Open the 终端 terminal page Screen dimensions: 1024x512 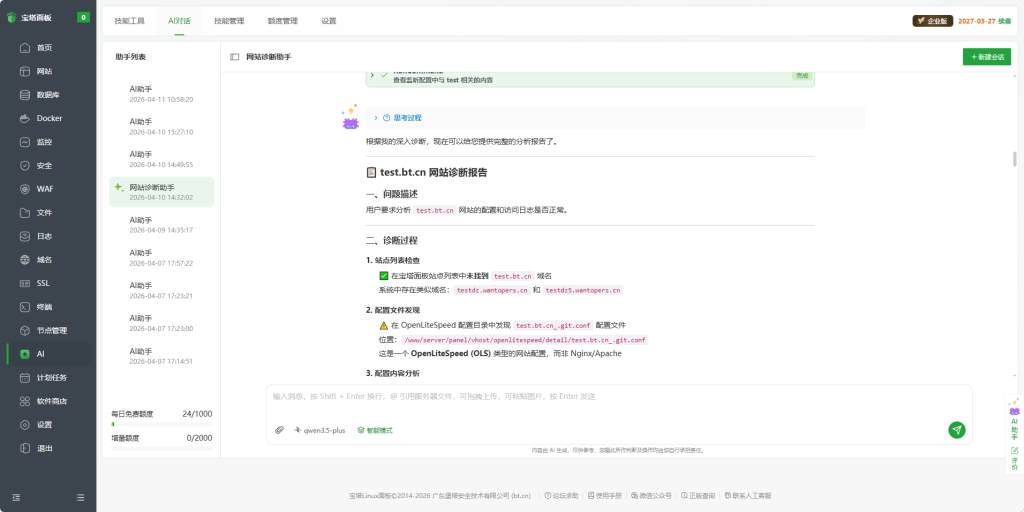44,307
